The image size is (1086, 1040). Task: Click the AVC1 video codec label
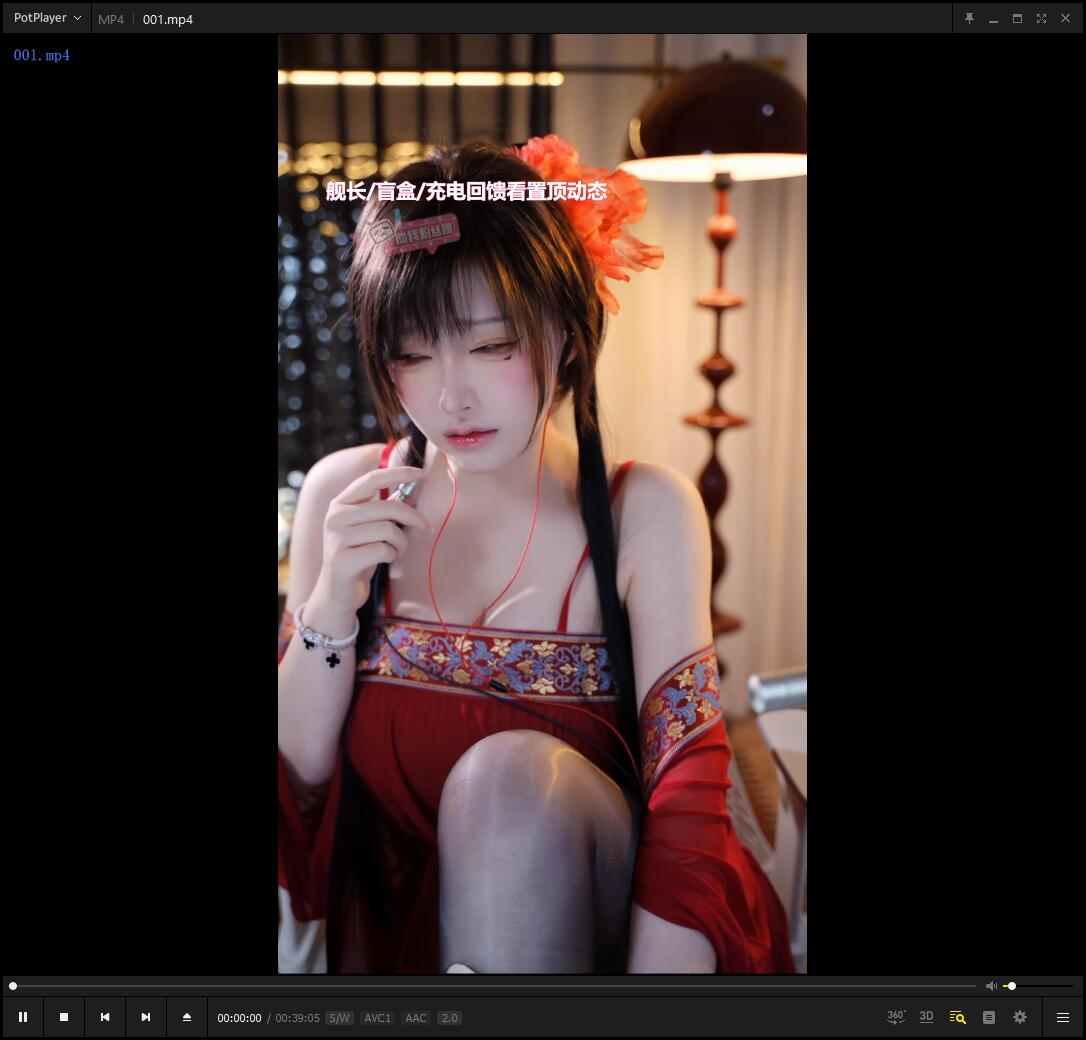click(378, 1018)
